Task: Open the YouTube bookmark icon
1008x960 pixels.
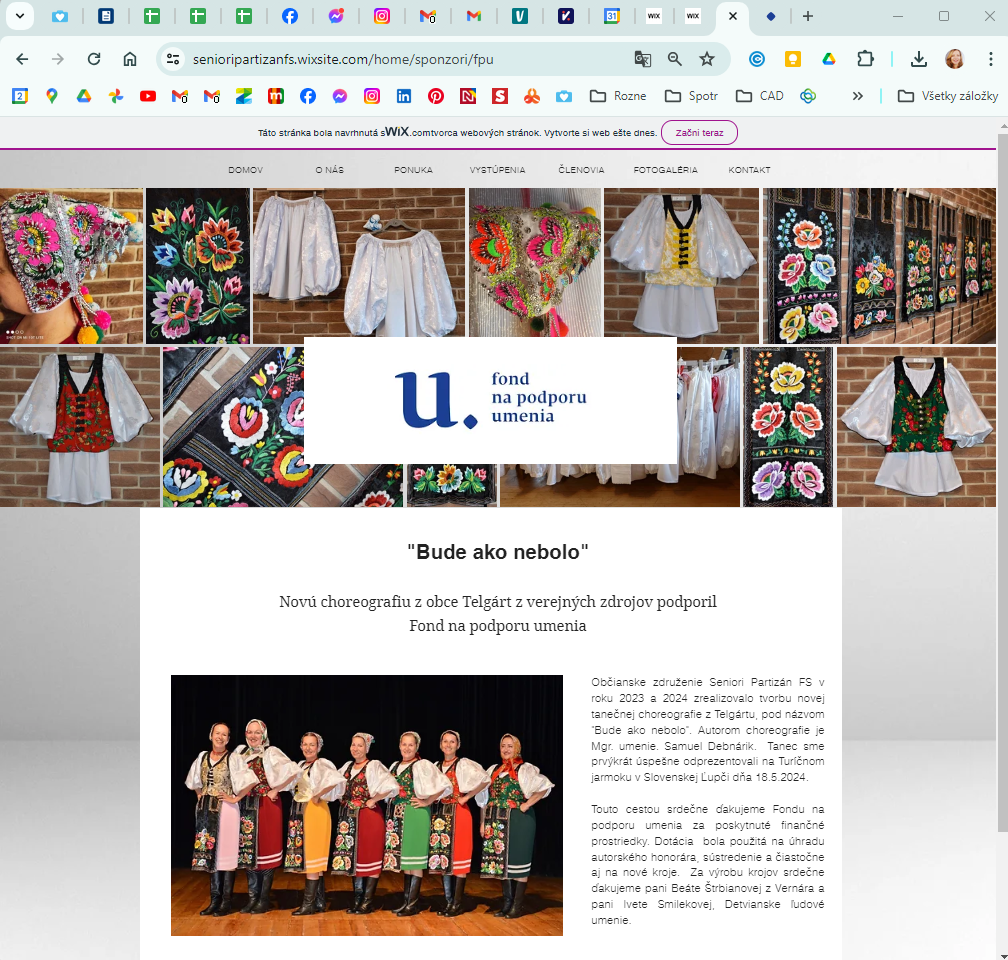Action: coord(148,96)
